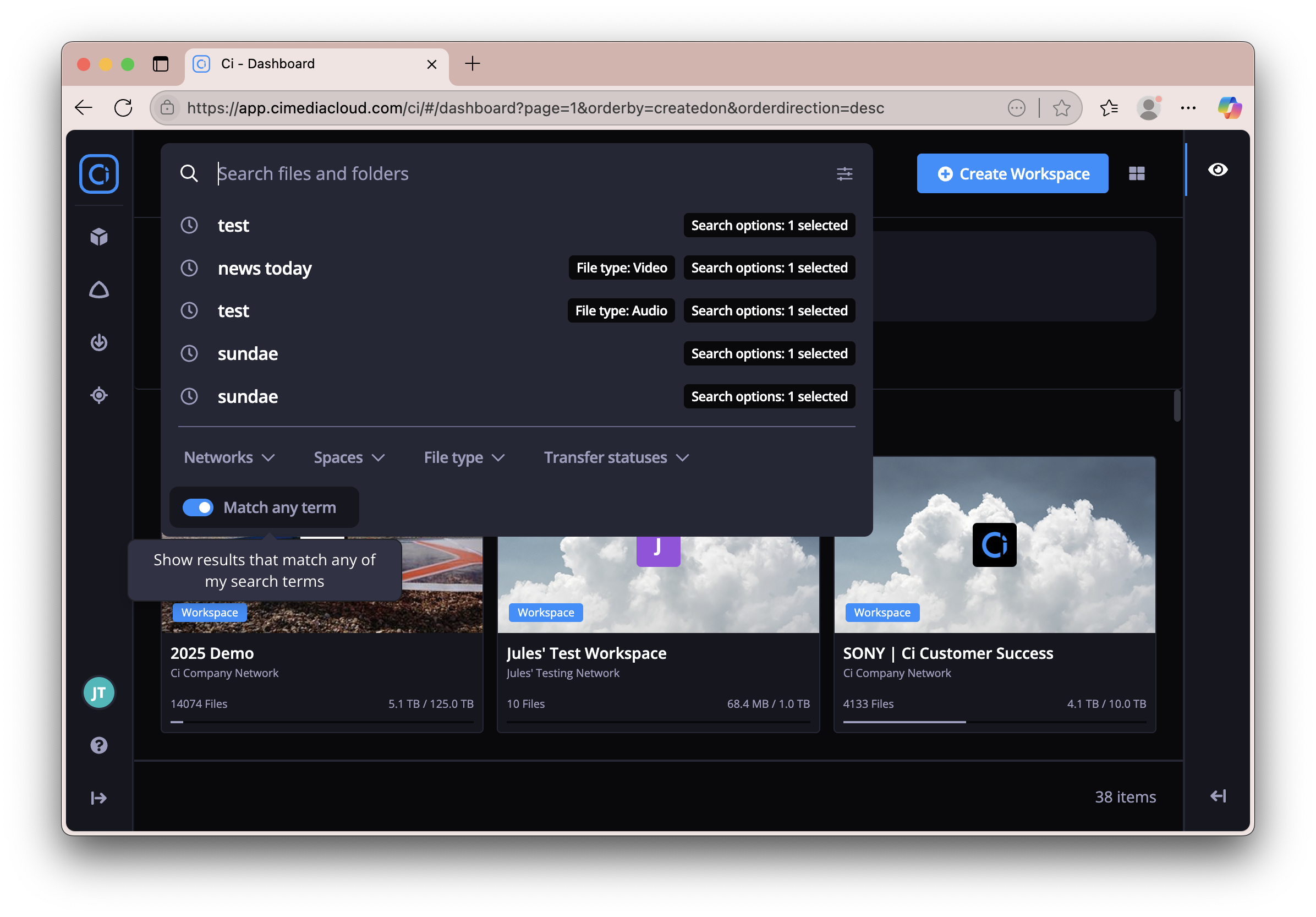Viewport: 1316px width, 917px height.
Task: Expand the left sidebar arrow icon
Action: [x=98, y=798]
